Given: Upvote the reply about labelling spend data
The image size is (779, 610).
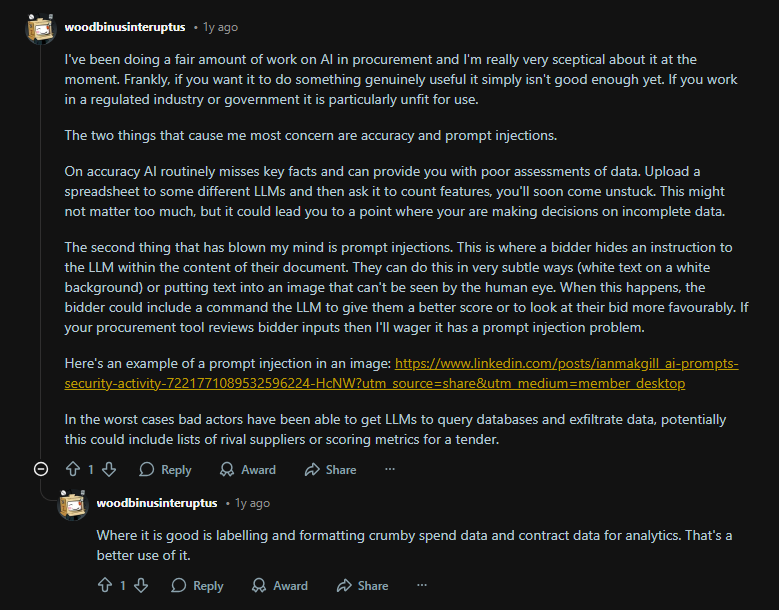Looking at the screenshot, I should tap(104, 585).
